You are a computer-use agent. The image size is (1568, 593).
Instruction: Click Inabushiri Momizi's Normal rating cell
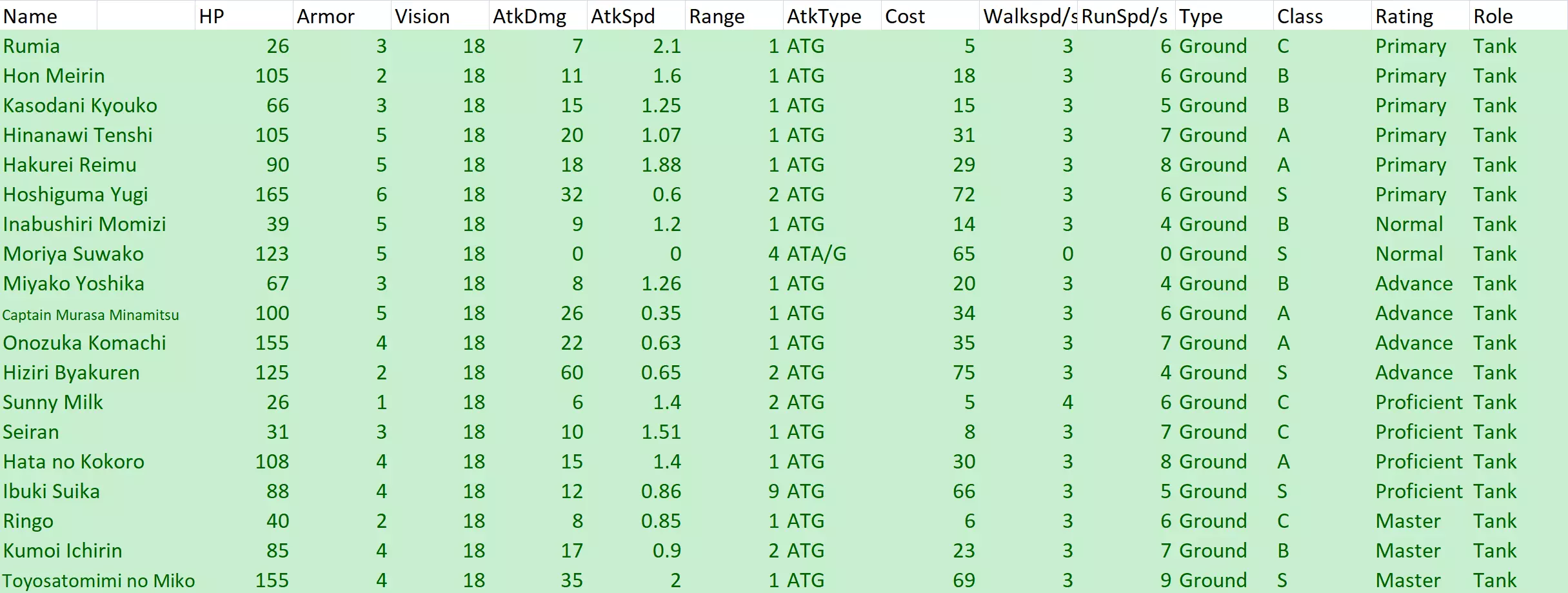coord(1409,224)
